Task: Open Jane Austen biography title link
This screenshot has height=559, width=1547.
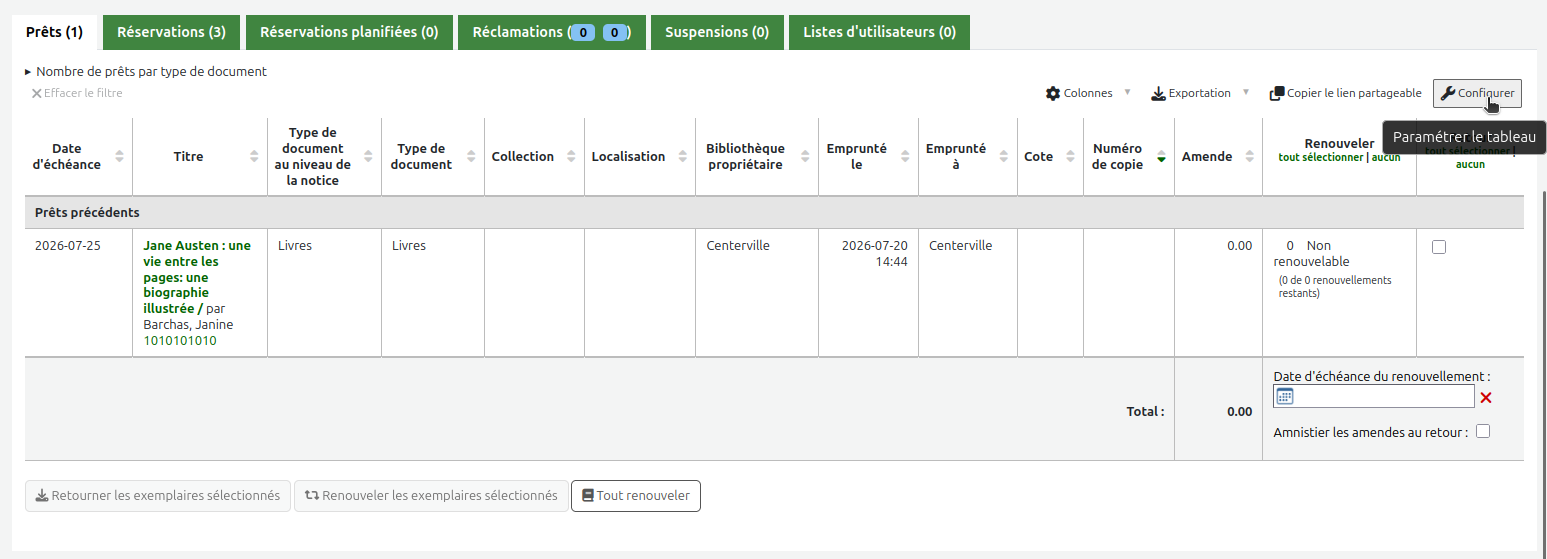Action: pyautogui.click(x=197, y=277)
